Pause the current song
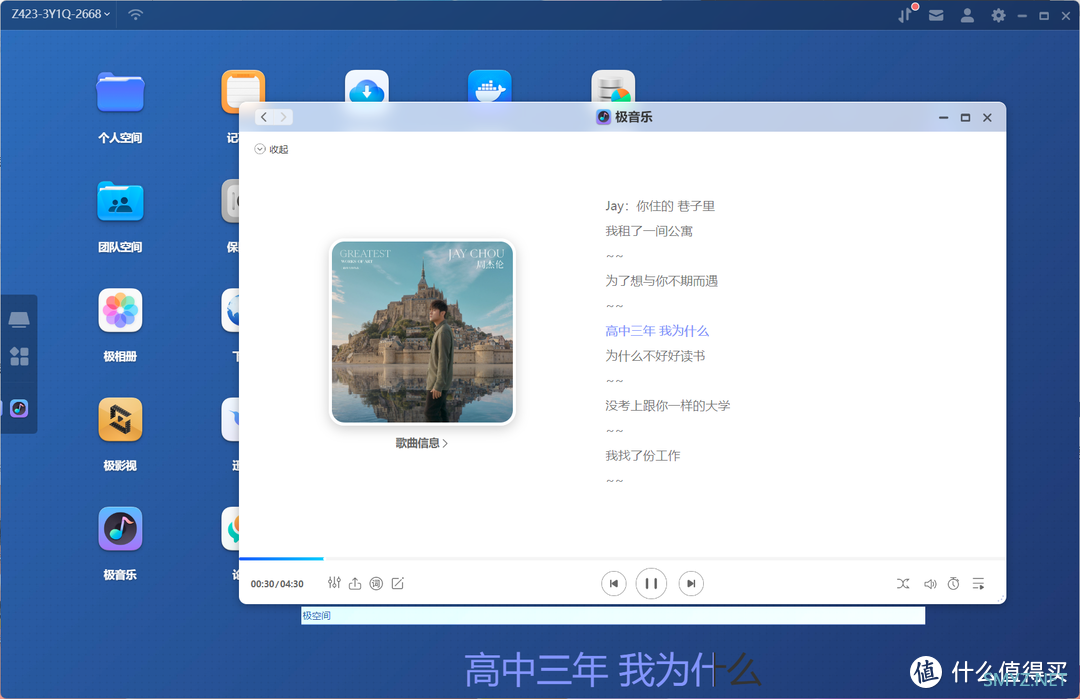The height and width of the screenshot is (699, 1080). pyautogui.click(x=651, y=583)
